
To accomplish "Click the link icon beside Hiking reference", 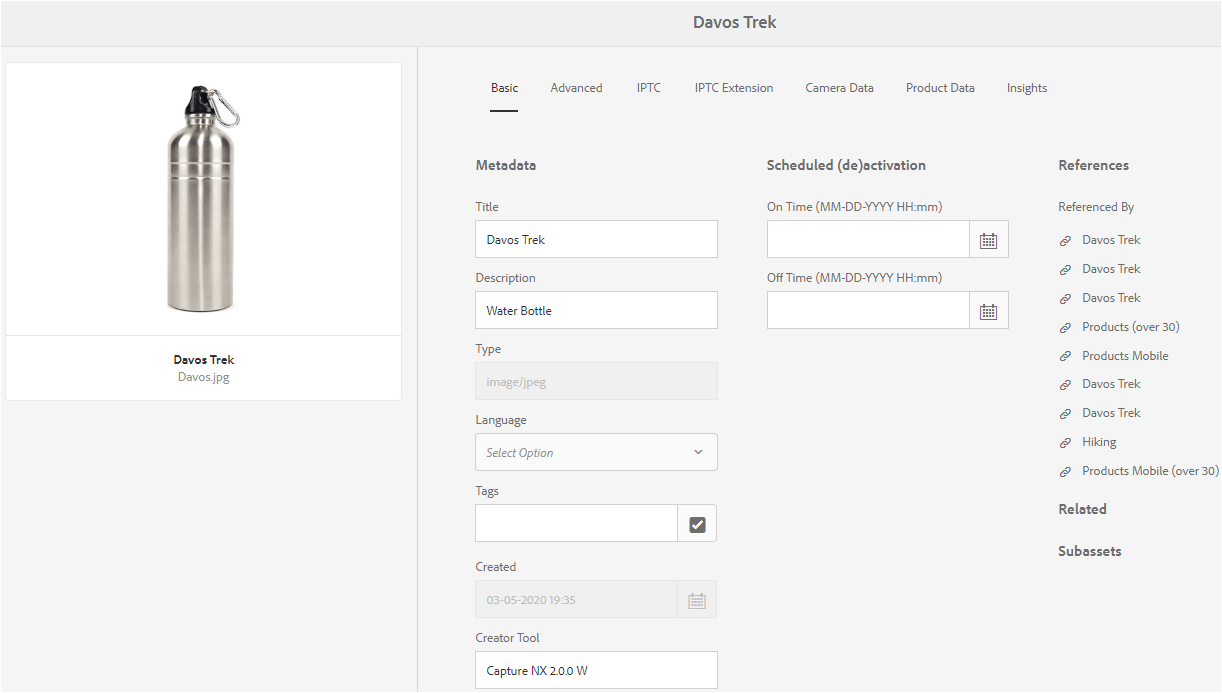I will [1064, 441].
